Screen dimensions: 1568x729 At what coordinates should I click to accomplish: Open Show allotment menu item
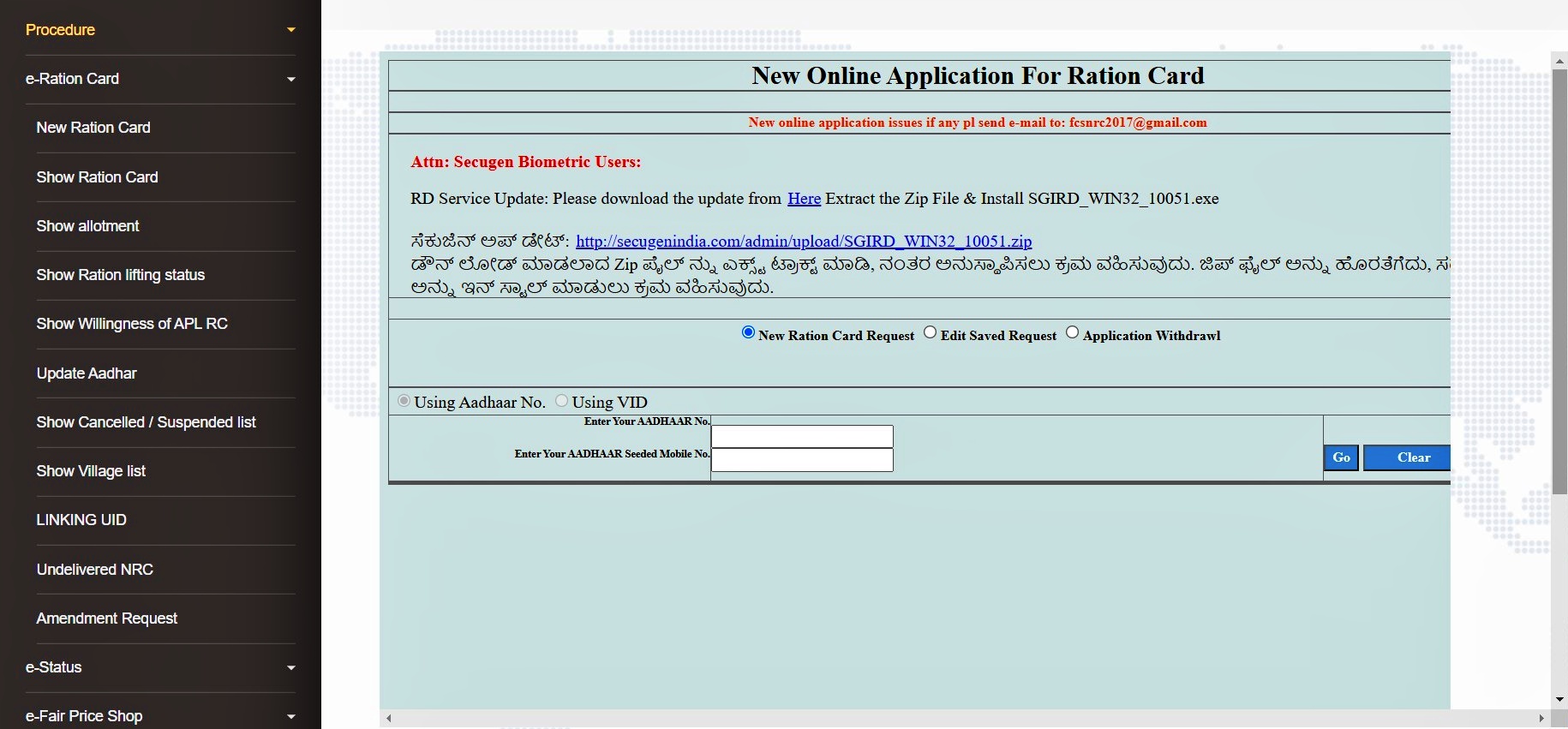pyautogui.click(x=87, y=226)
